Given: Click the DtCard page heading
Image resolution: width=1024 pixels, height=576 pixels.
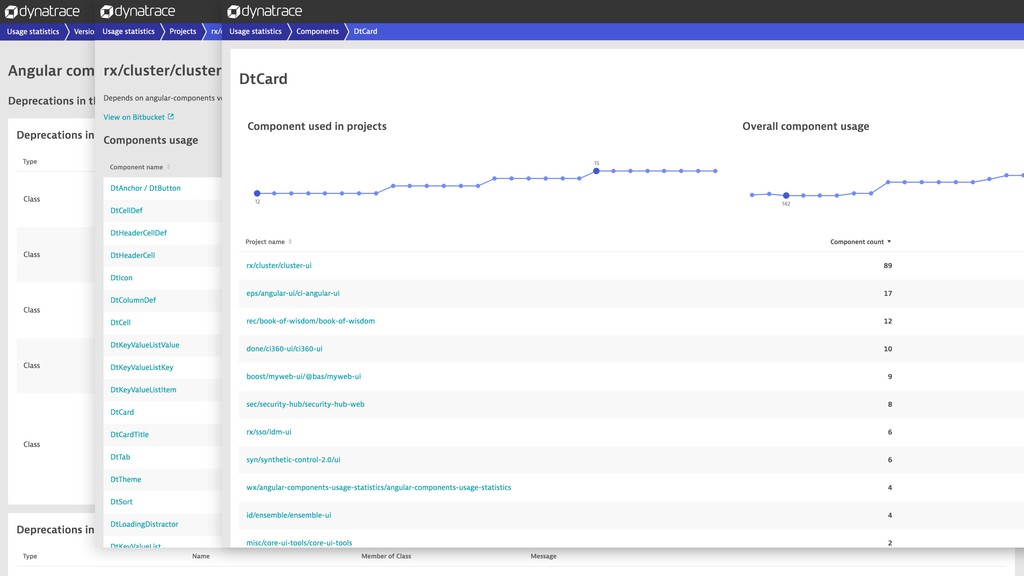Looking at the screenshot, I should coord(263,79).
